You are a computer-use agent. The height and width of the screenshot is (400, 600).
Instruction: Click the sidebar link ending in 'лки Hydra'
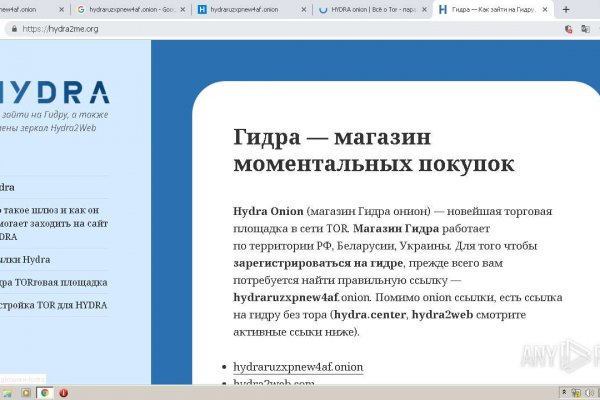pos(25,259)
